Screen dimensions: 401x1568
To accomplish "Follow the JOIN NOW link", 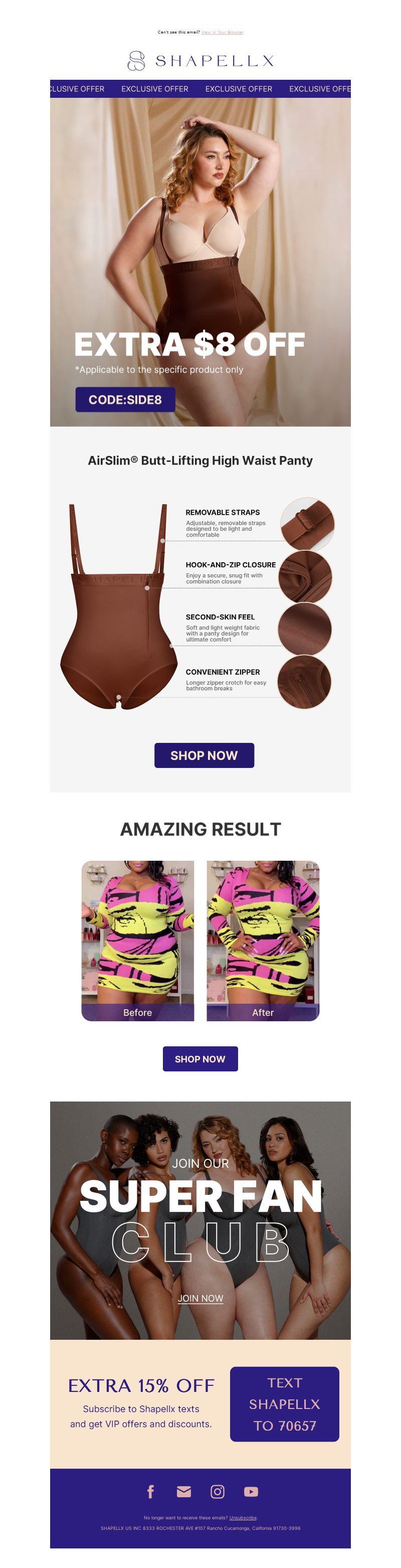I will [200, 1298].
